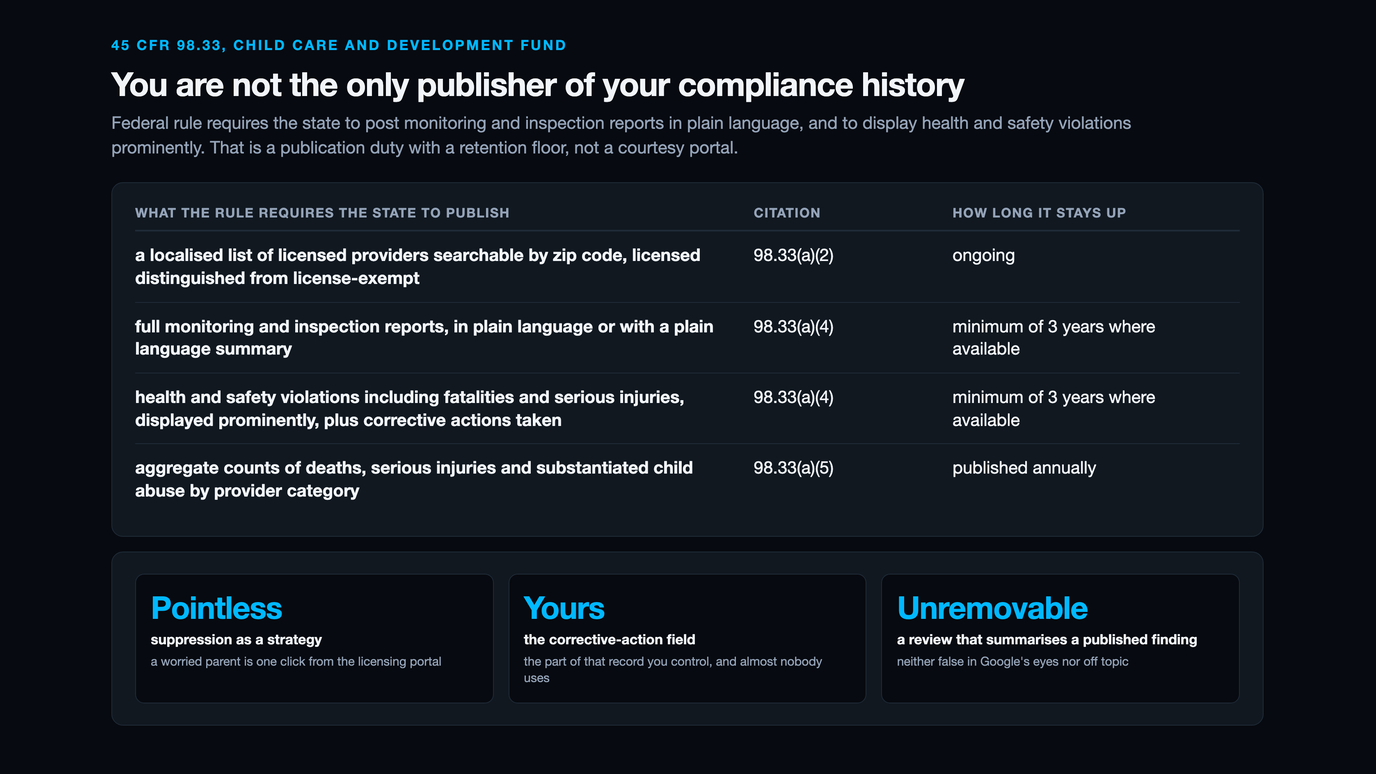The image size is (1376, 774).
Task: Select 'a review that summarises a published finding'
Action: [x=1047, y=640]
